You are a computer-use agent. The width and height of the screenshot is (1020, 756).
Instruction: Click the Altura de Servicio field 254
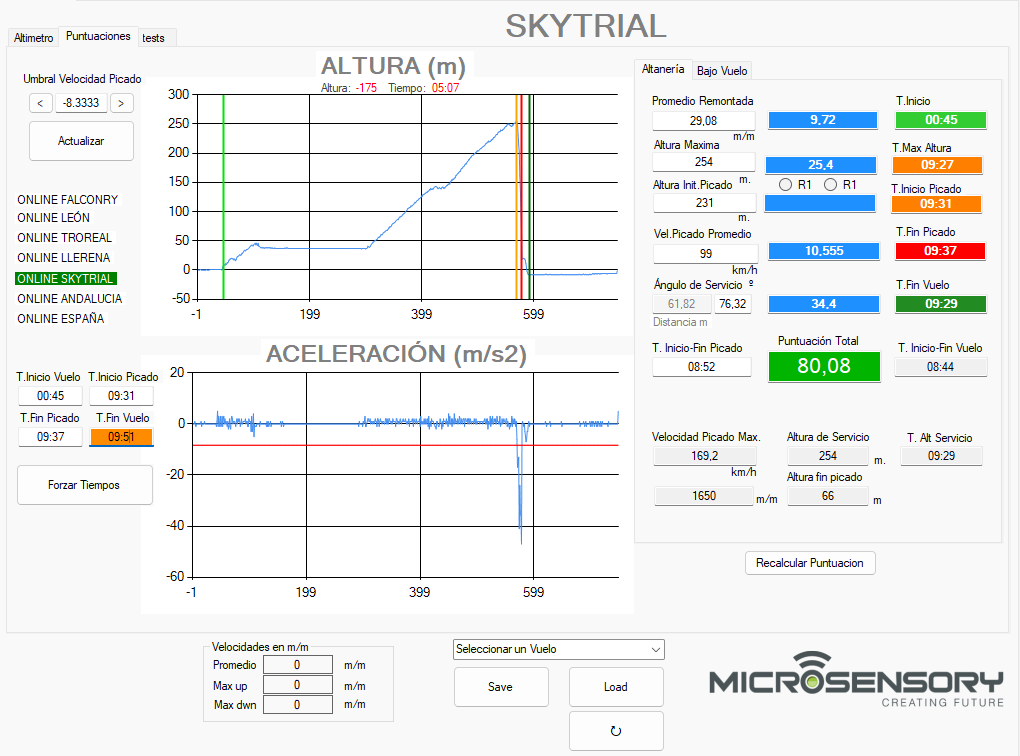pos(827,456)
